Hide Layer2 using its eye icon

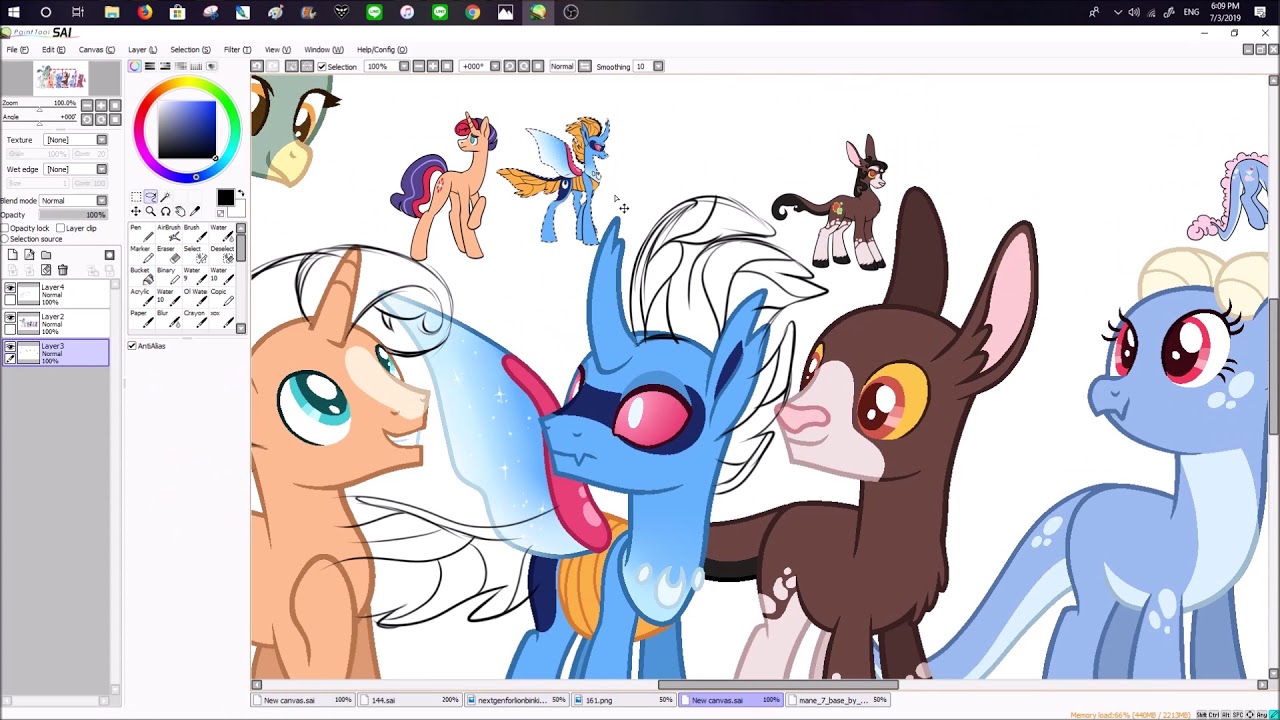pyautogui.click(x=10, y=317)
